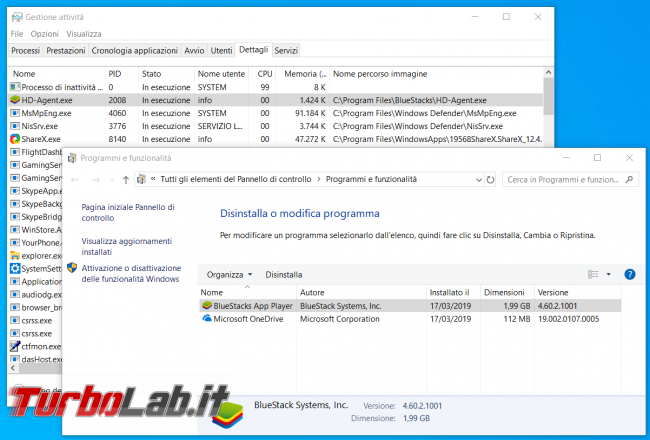The width and height of the screenshot is (650, 440).
Task: Click the ShareX.exe process icon
Action: coord(15,139)
